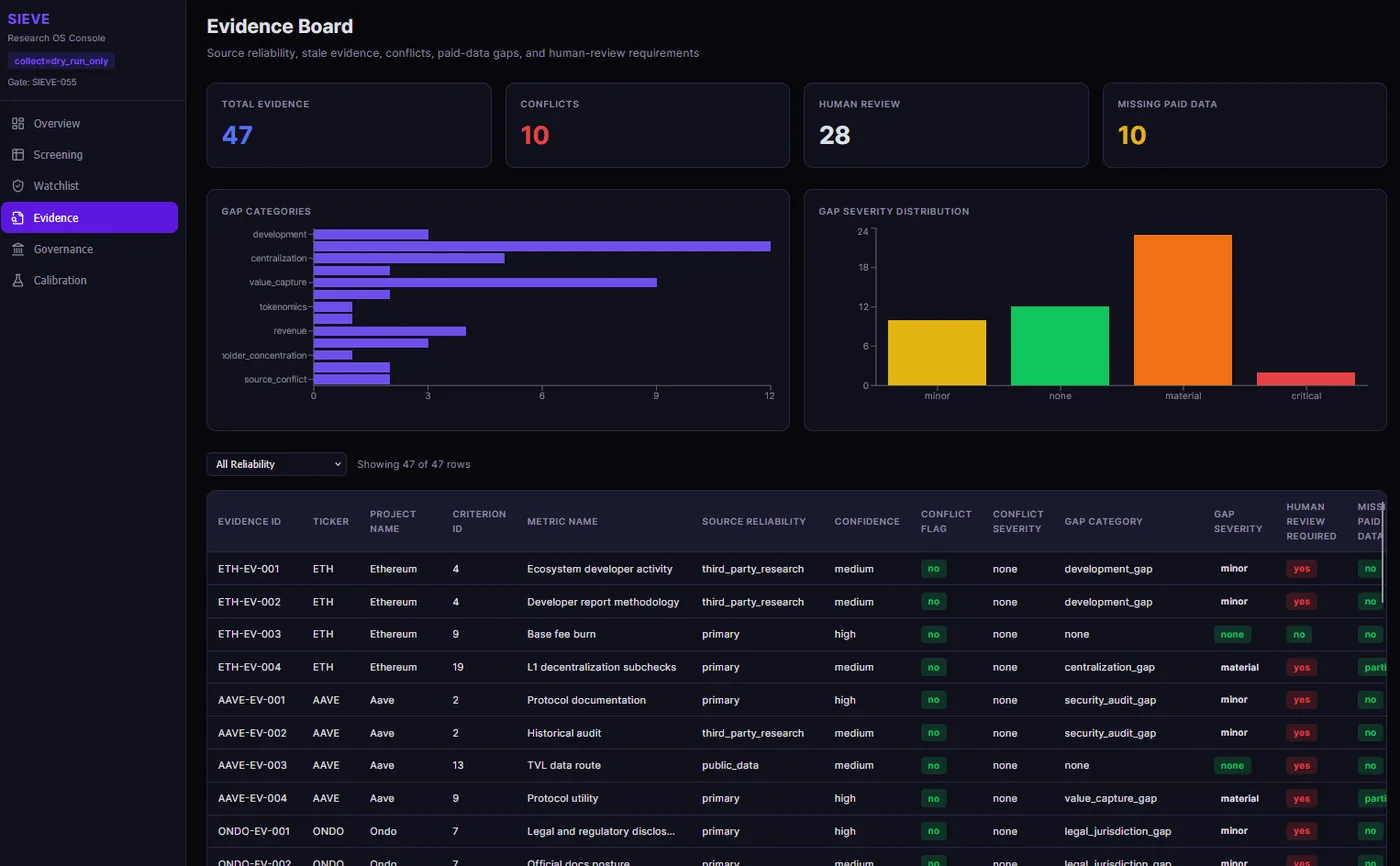Click the Human Review card
Viewport: 1400px width, 866px height.
click(946, 125)
